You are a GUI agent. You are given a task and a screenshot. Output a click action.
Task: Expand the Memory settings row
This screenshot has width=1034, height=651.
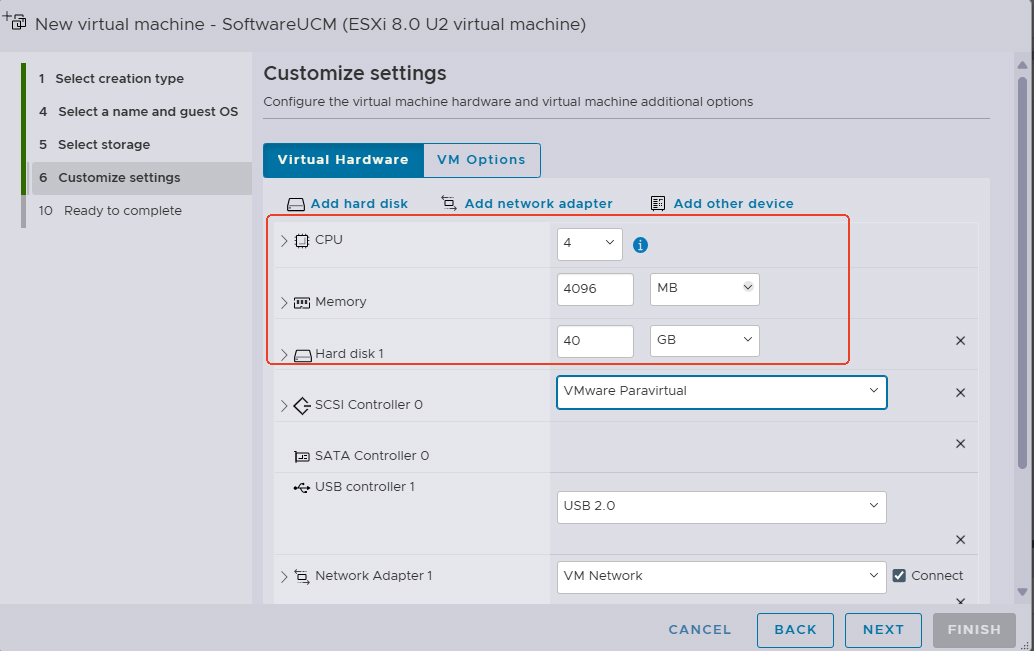(284, 303)
